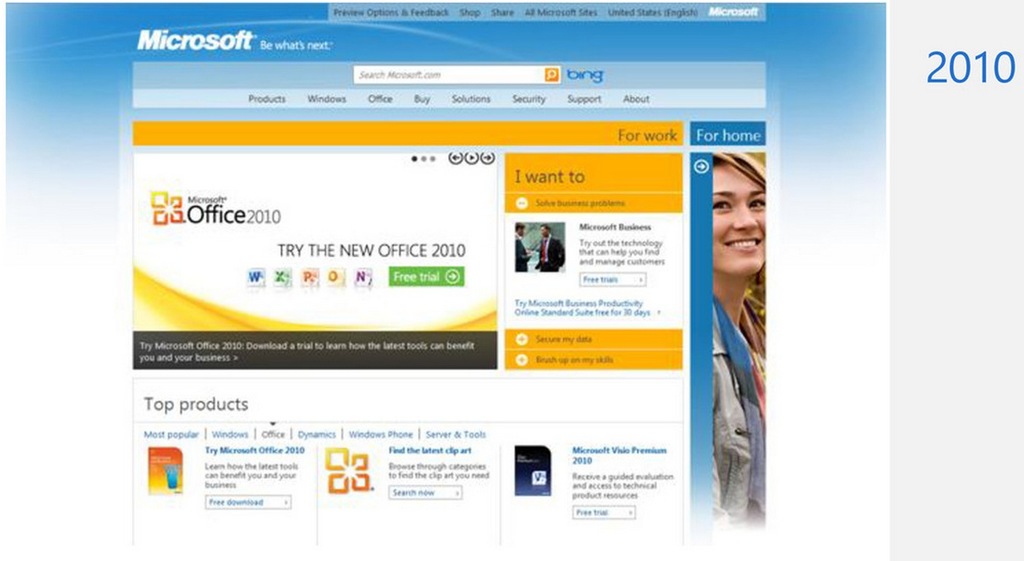Select the first carousel dot
Viewport: 1024px width, 561px height.
[x=414, y=159]
